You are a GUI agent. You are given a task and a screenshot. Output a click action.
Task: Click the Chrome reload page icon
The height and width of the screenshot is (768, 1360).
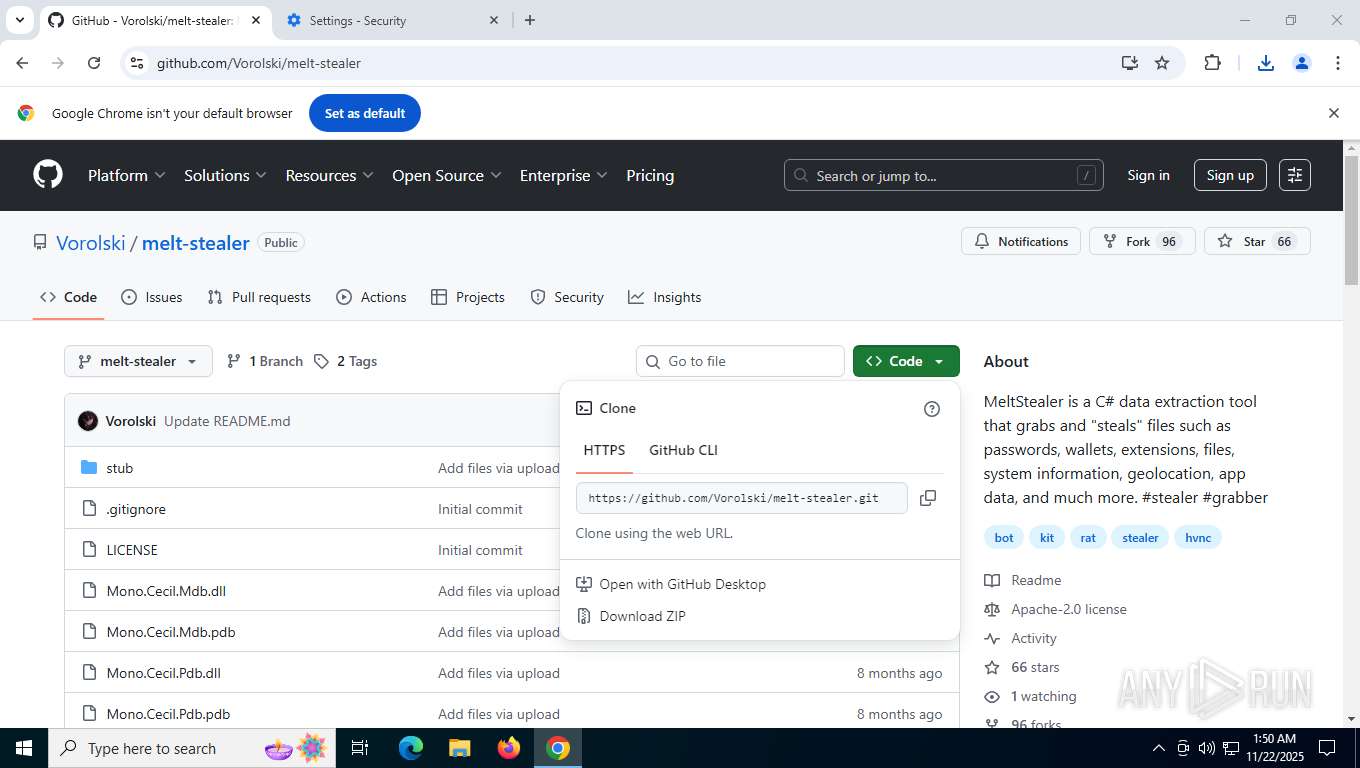point(94,63)
